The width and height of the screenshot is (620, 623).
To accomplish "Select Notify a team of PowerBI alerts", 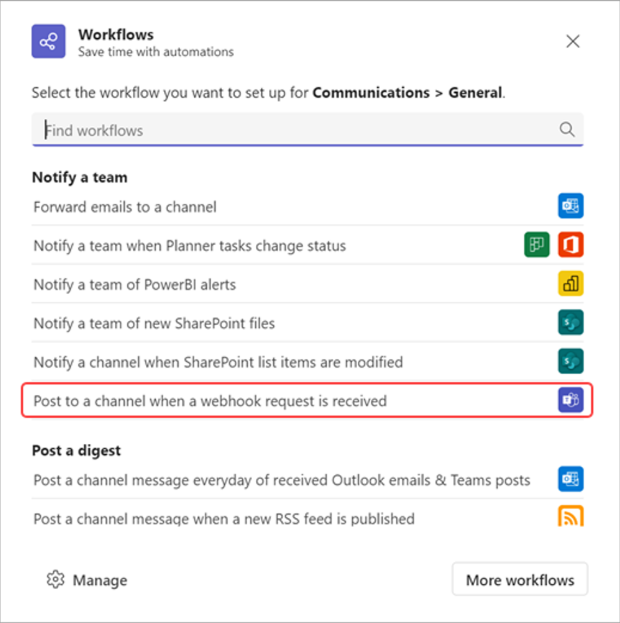I will click(308, 284).
